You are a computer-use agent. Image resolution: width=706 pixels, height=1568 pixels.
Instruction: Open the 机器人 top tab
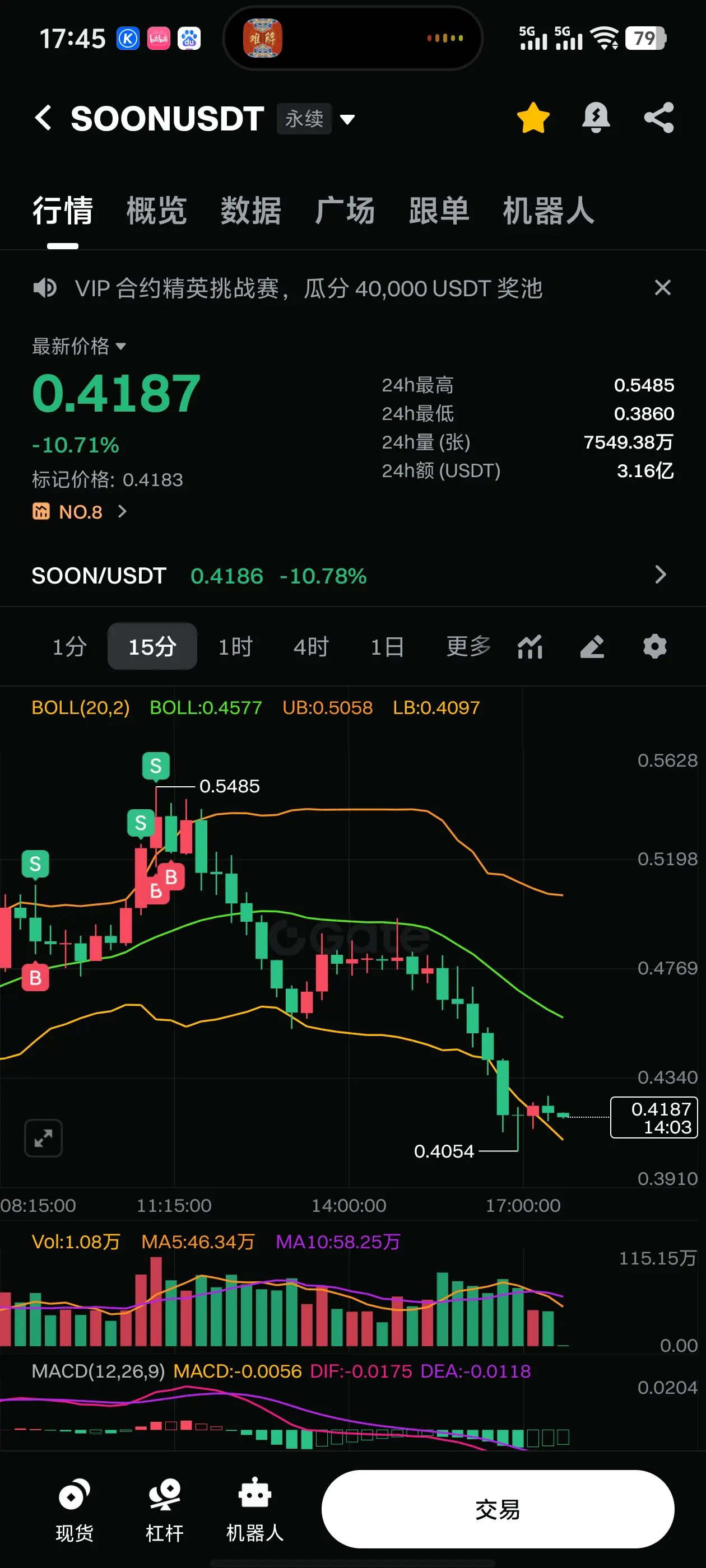[x=549, y=211]
